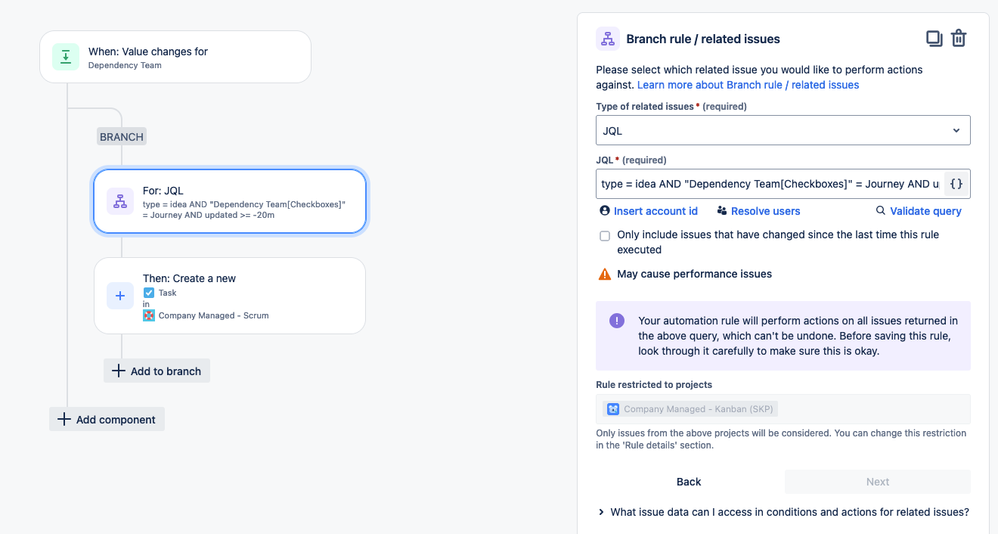This screenshot has width=998, height=534.
Task: Delete component using trash icon
Action: (959, 39)
